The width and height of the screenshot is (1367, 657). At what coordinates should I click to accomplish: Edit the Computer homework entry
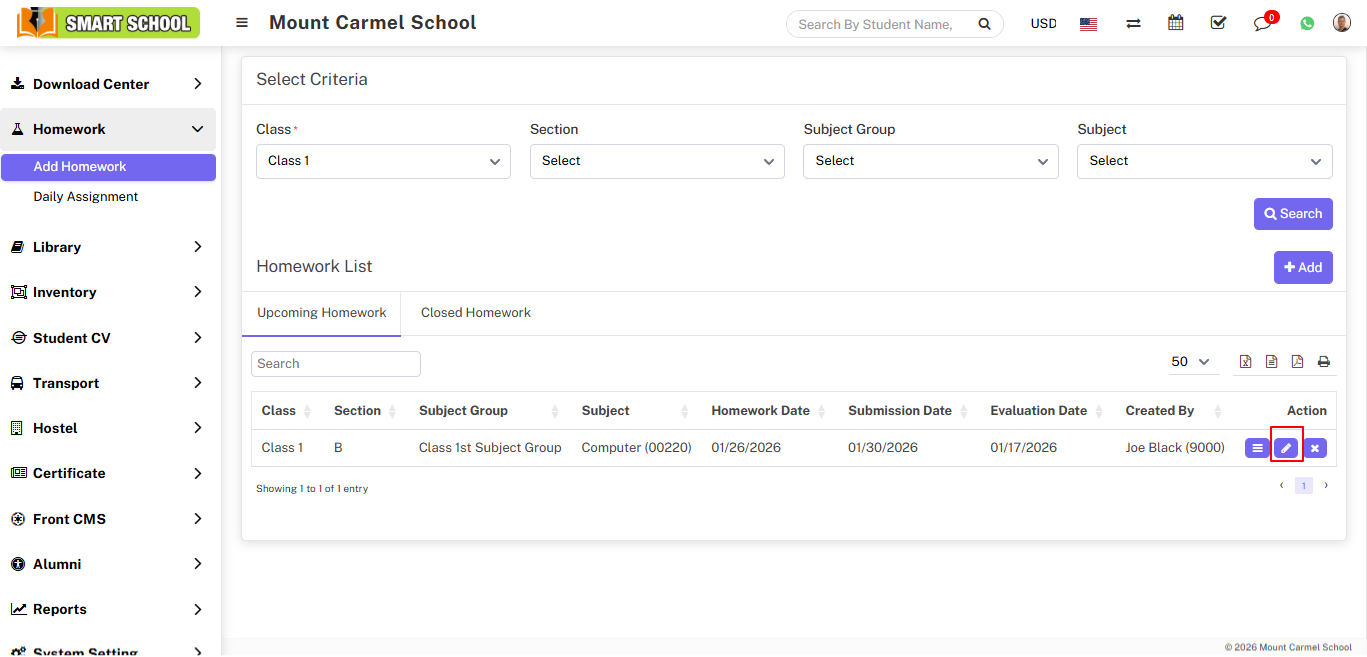(x=1286, y=448)
